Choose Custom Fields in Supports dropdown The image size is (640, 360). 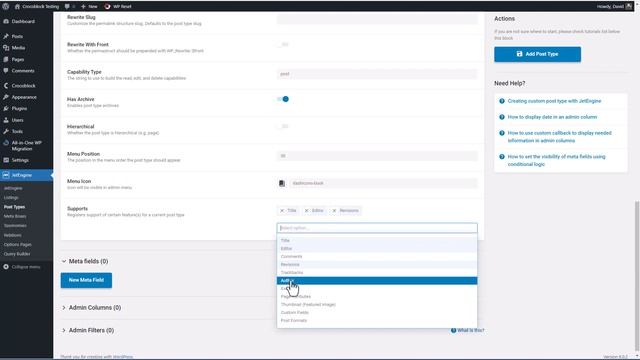click(x=377, y=312)
